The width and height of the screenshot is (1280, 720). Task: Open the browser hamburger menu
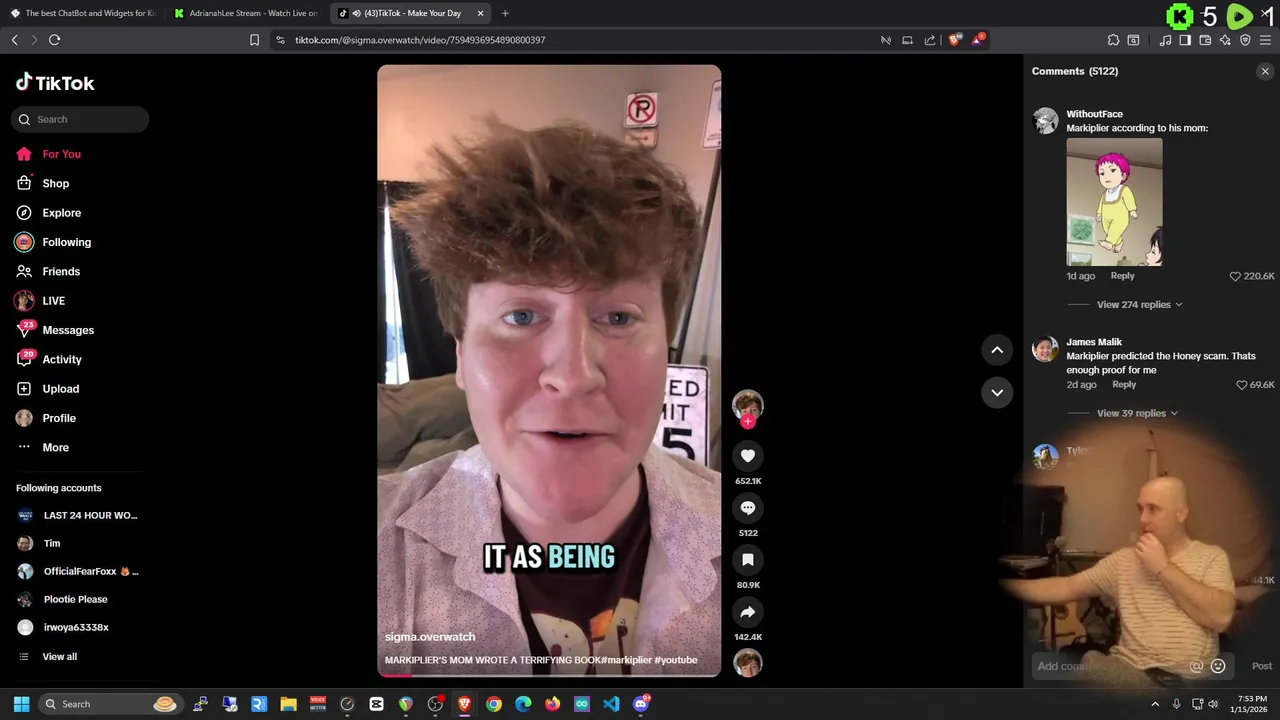1265,40
